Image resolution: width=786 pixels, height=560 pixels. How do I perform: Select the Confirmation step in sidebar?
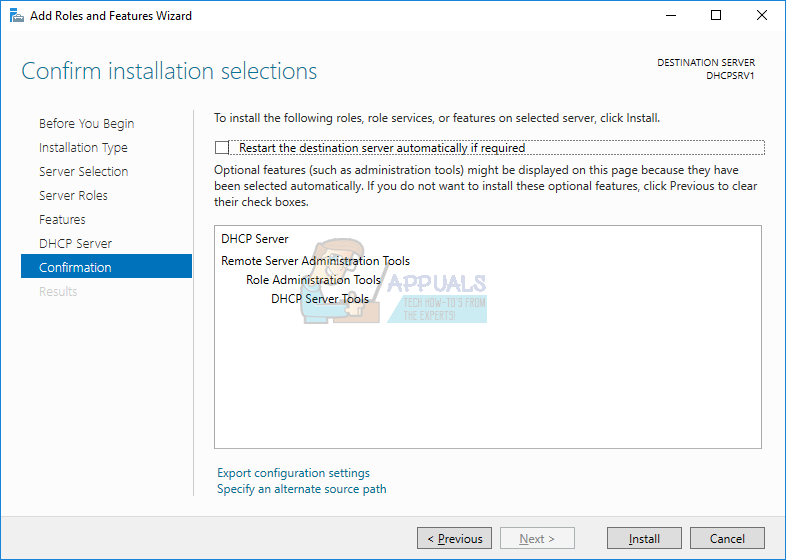click(75, 268)
